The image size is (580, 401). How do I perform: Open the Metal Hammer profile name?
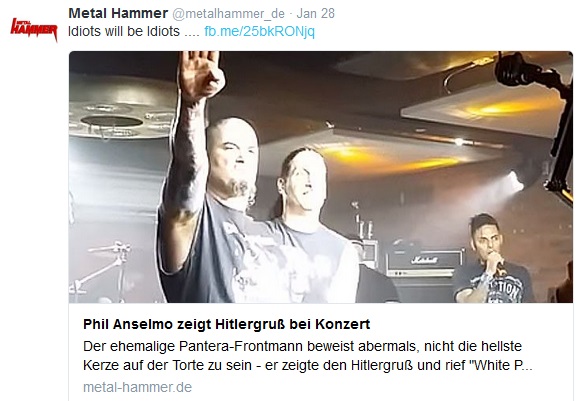click(x=118, y=13)
